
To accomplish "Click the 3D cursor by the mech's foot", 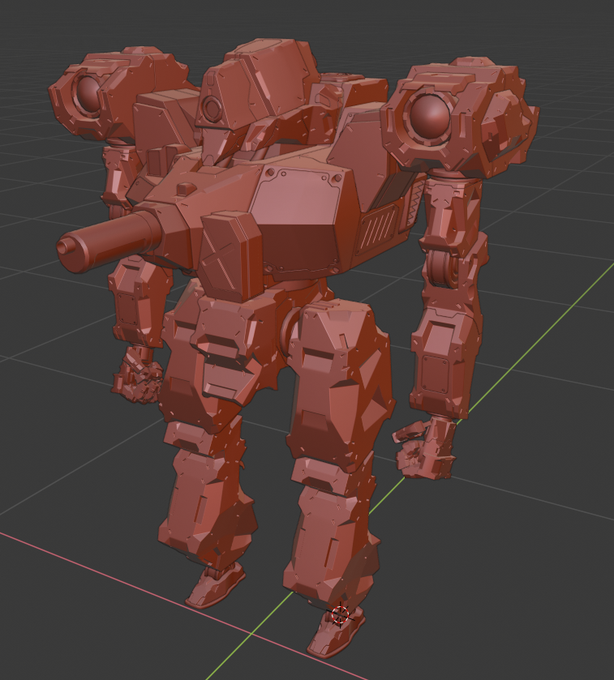I will coord(340,615).
